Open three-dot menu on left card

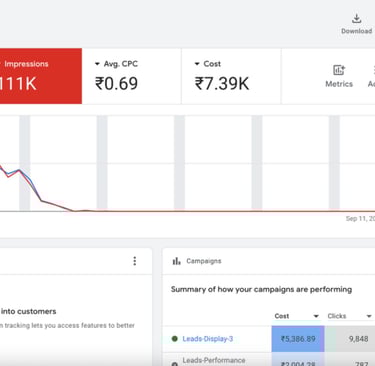[x=135, y=261]
